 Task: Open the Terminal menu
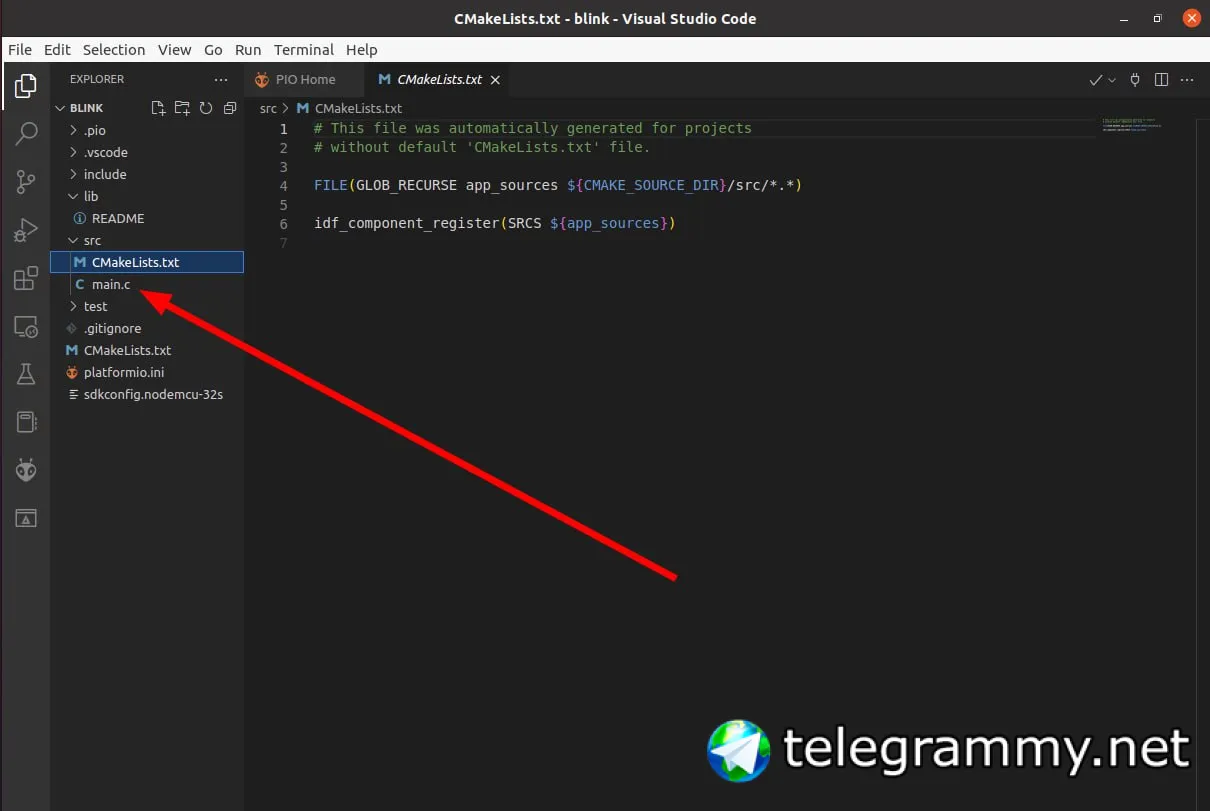[304, 49]
